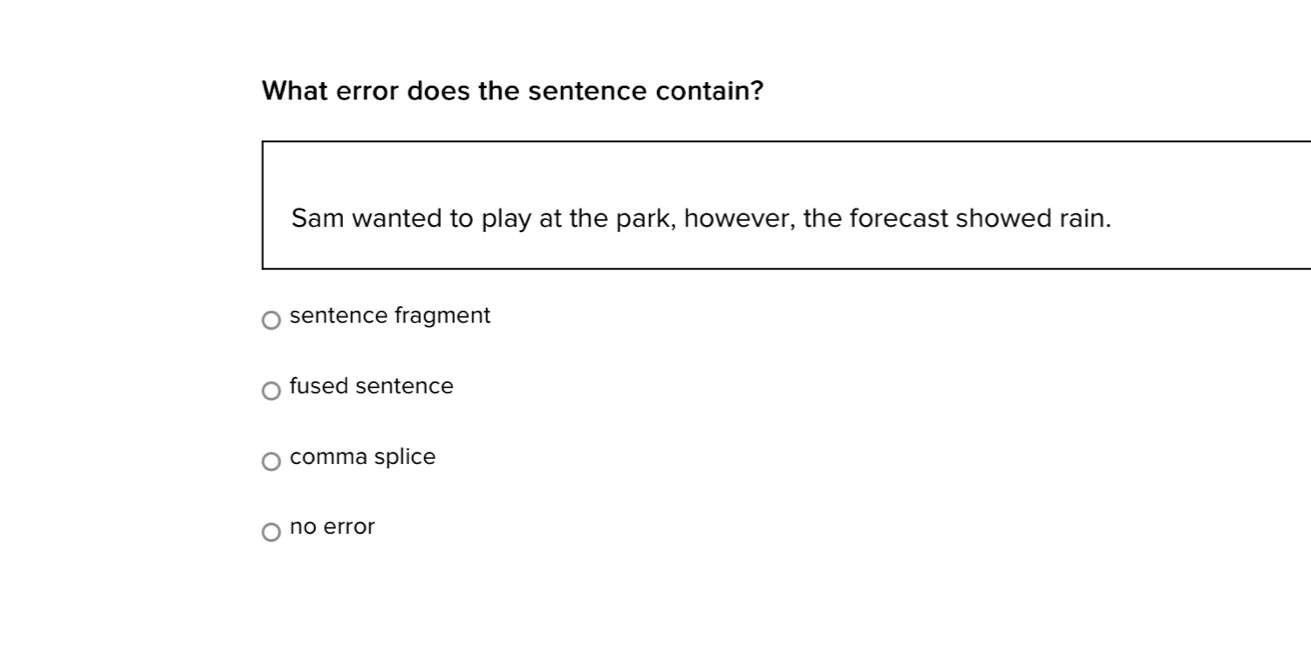Image resolution: width=1311 pixels, height=647 pixels.
Task: Select the comma splice radio button
Action: [269, 461]
